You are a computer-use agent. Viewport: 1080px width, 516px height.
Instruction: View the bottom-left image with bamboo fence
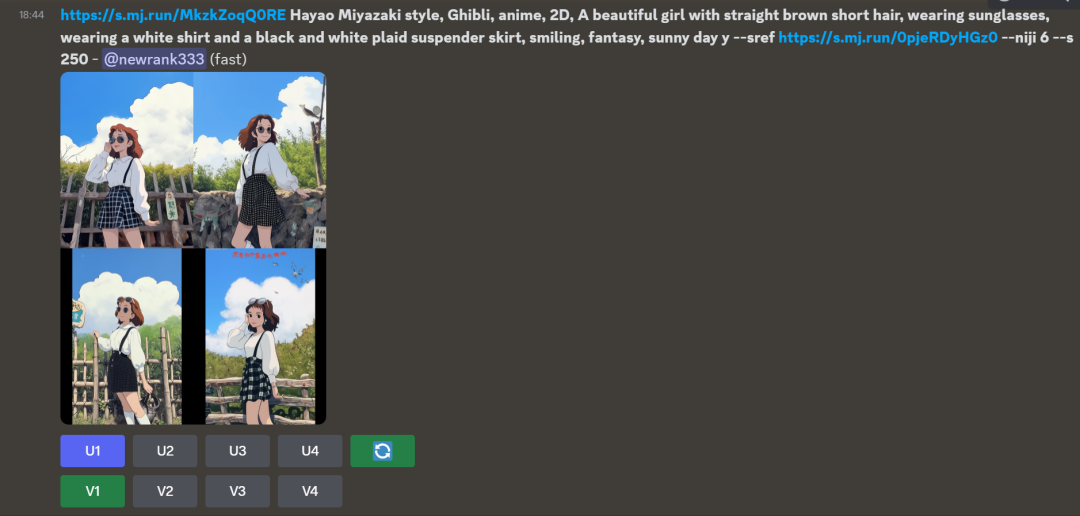(127, 336)
